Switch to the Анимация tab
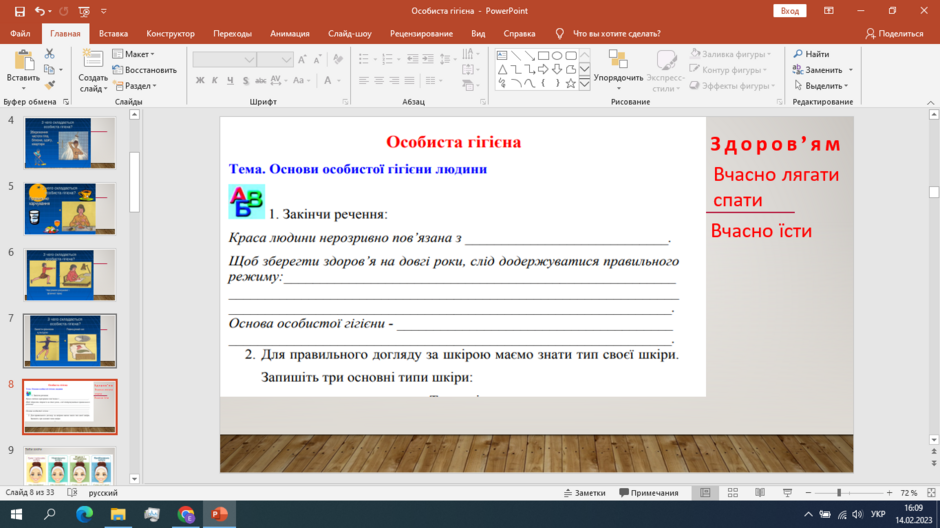Viewport: 940px width, 528px height. (290, 34)
